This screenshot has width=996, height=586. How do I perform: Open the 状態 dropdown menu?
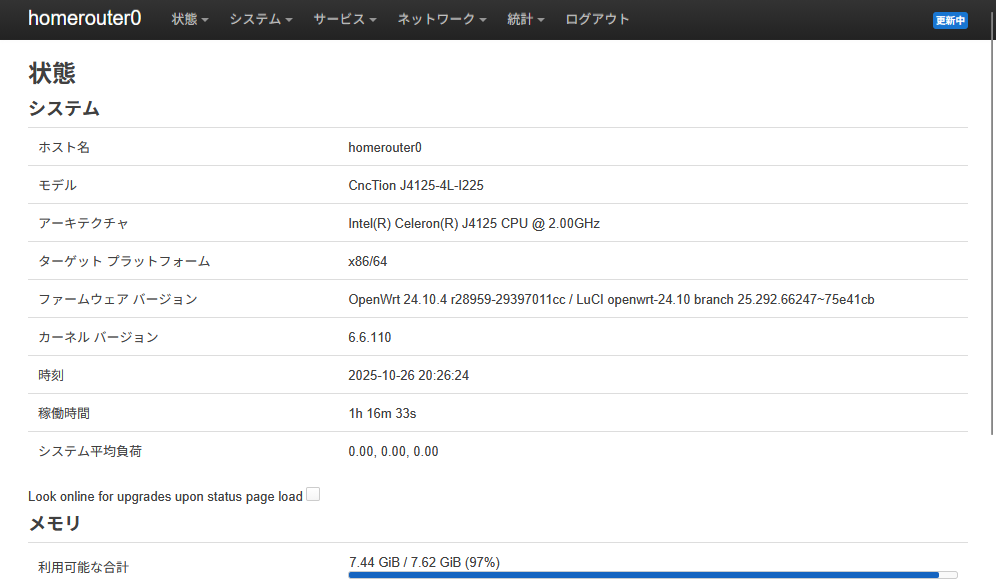pyautogui.click(x=190, y=19)
